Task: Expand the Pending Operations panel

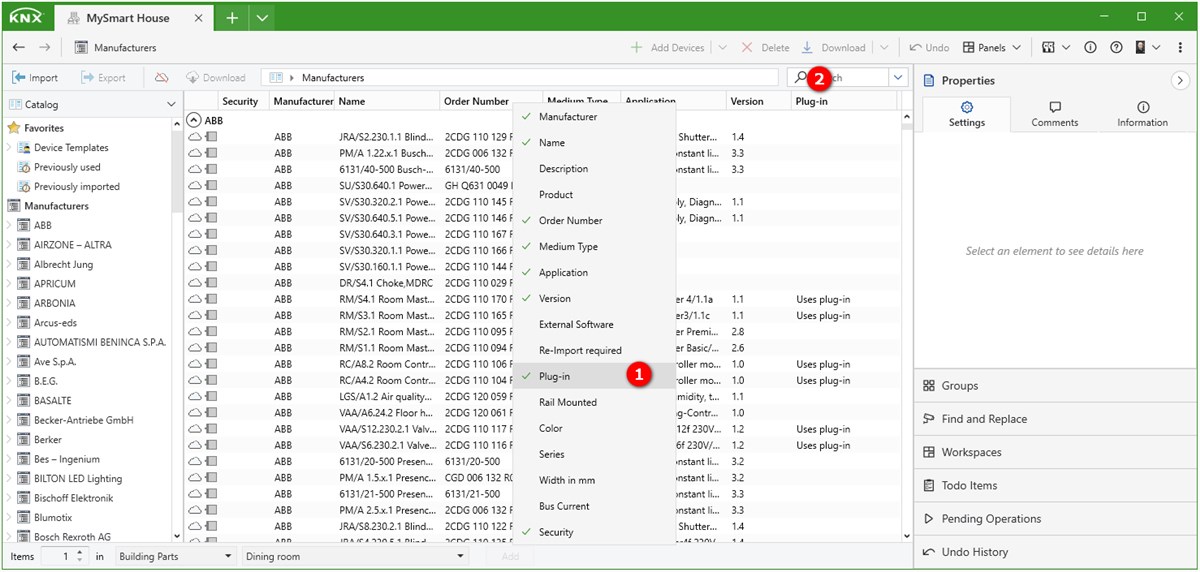Action: [x=1056, y=519]
